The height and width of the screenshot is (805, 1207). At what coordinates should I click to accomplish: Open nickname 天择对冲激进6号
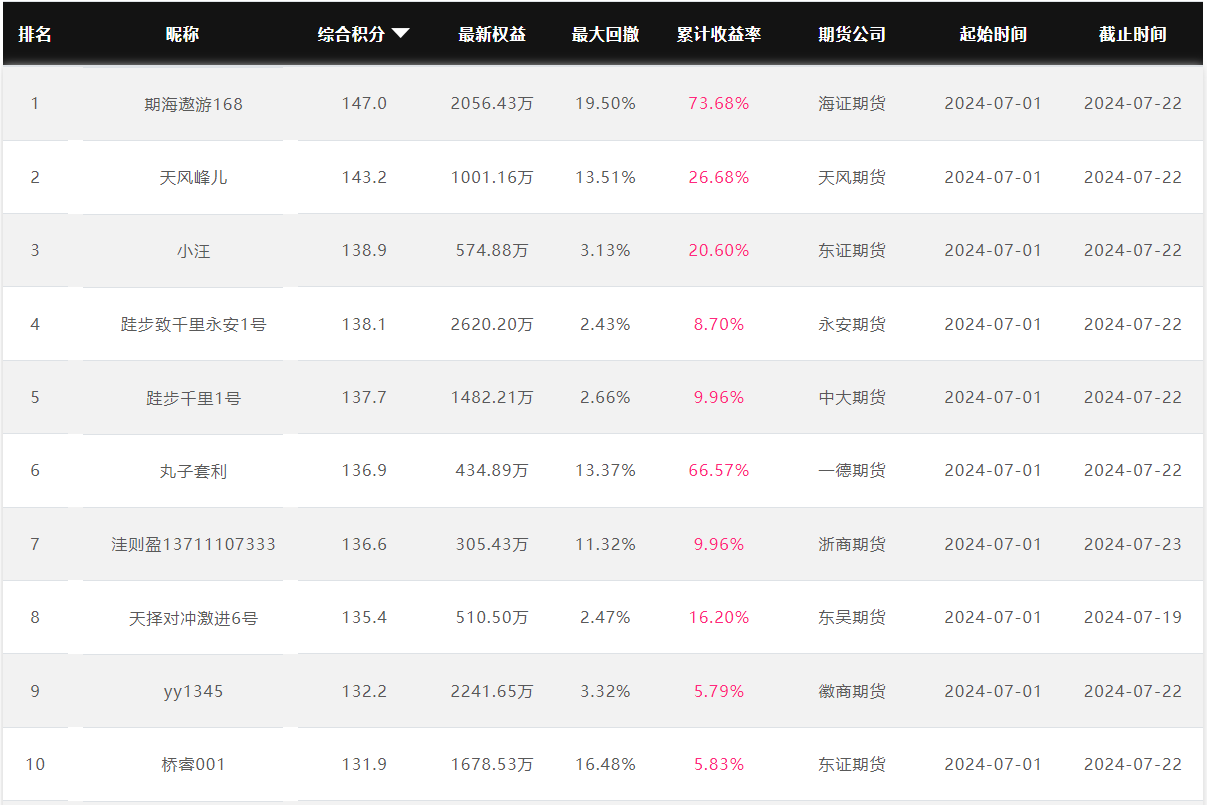(193, 618)
